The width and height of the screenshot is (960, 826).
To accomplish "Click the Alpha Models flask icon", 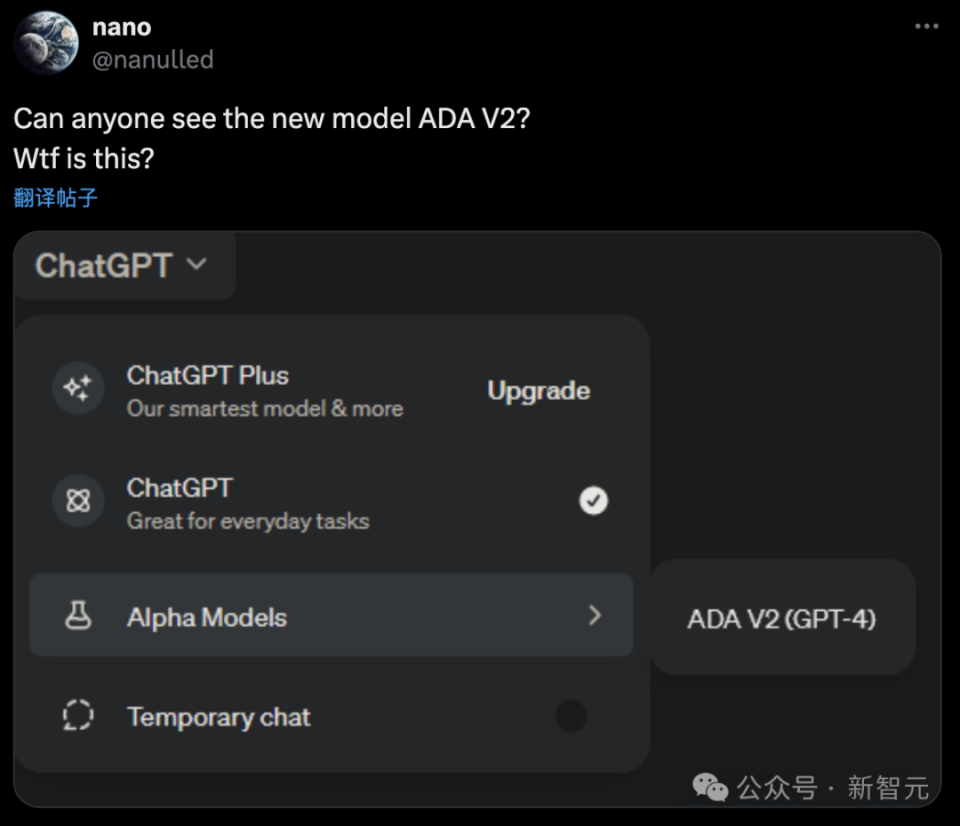I will tap(77, 616).
